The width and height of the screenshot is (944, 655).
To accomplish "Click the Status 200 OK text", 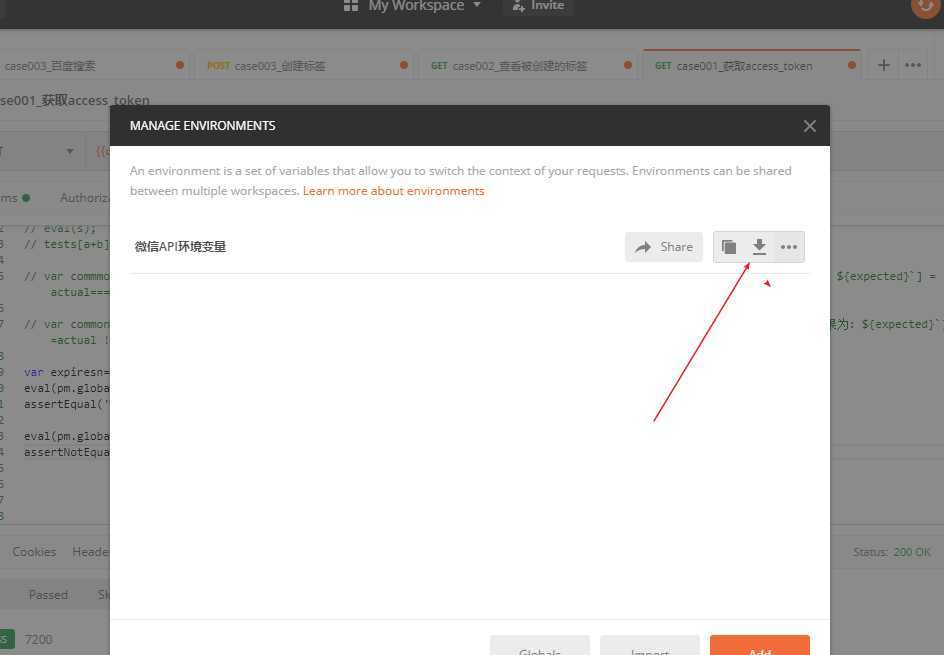I will pos(891,552).
